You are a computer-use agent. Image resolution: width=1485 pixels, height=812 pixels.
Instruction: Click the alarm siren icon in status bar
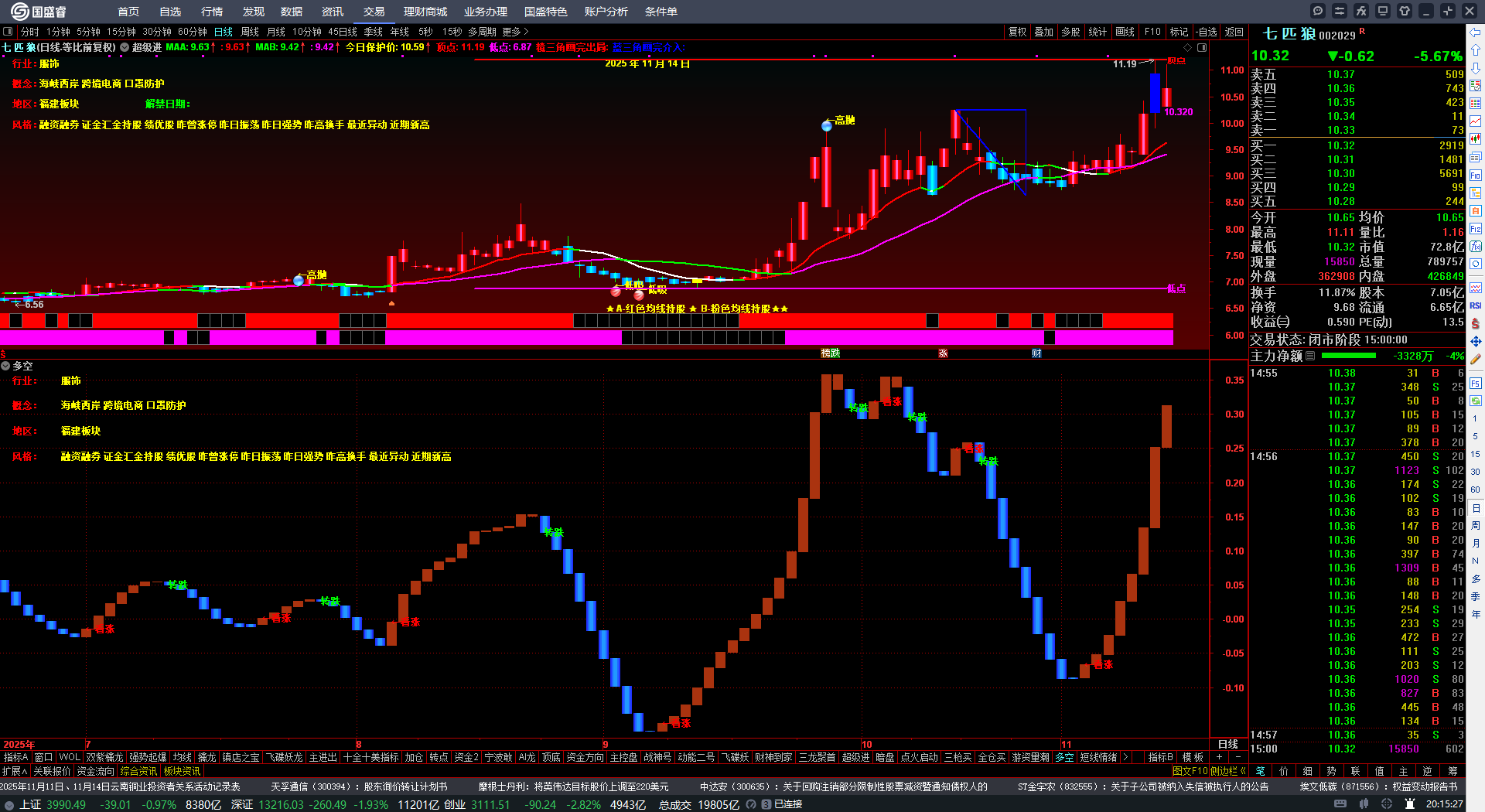[1410, 804]
